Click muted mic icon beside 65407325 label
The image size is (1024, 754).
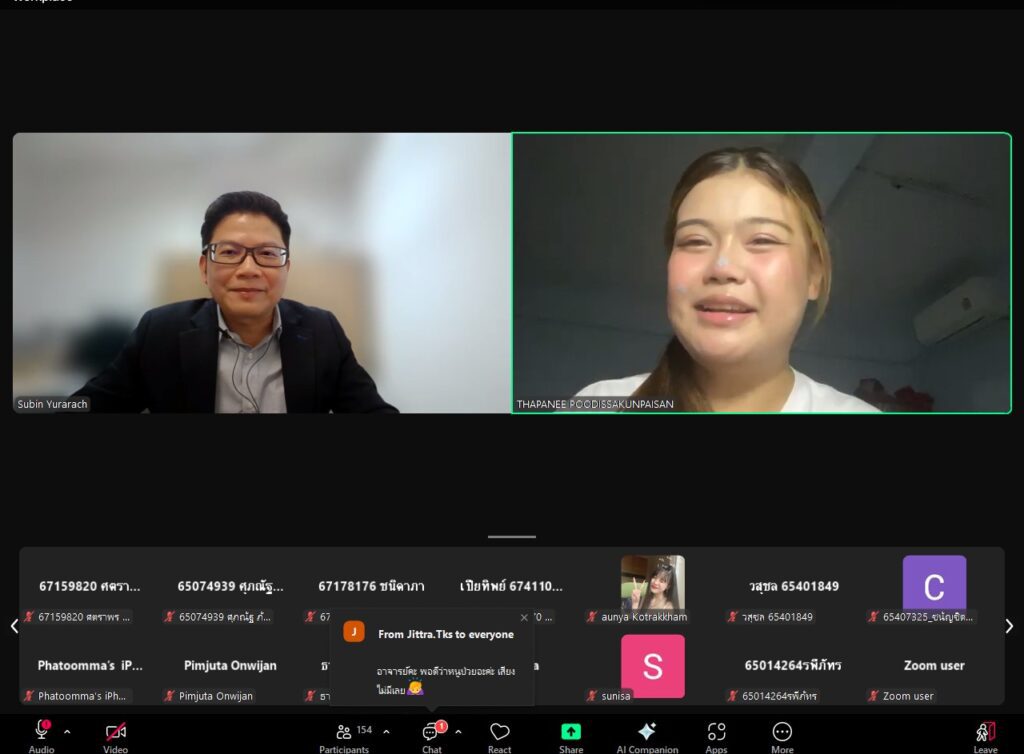(x=873, y=616)
